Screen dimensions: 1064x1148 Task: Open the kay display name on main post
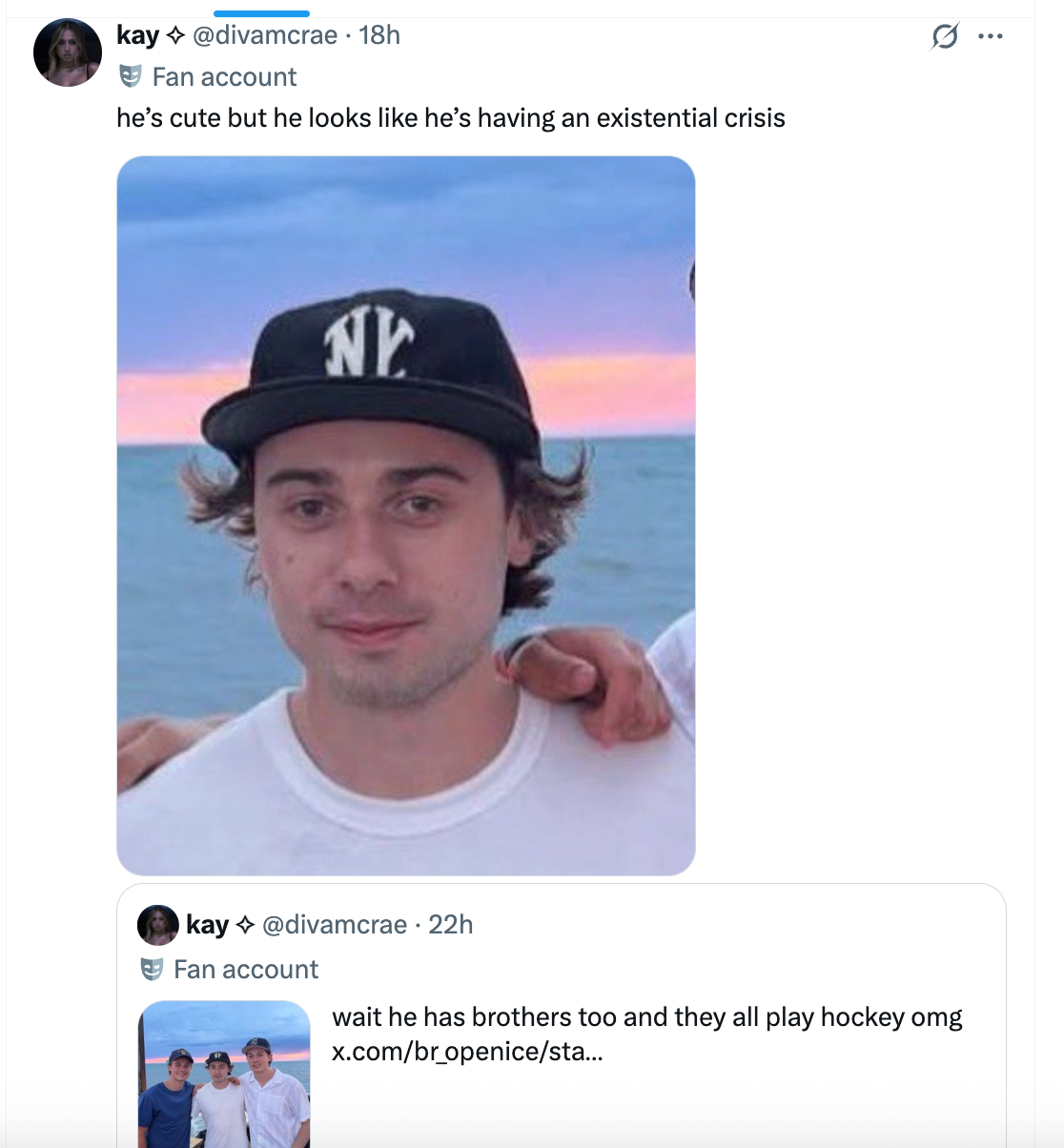pos(137,35)
